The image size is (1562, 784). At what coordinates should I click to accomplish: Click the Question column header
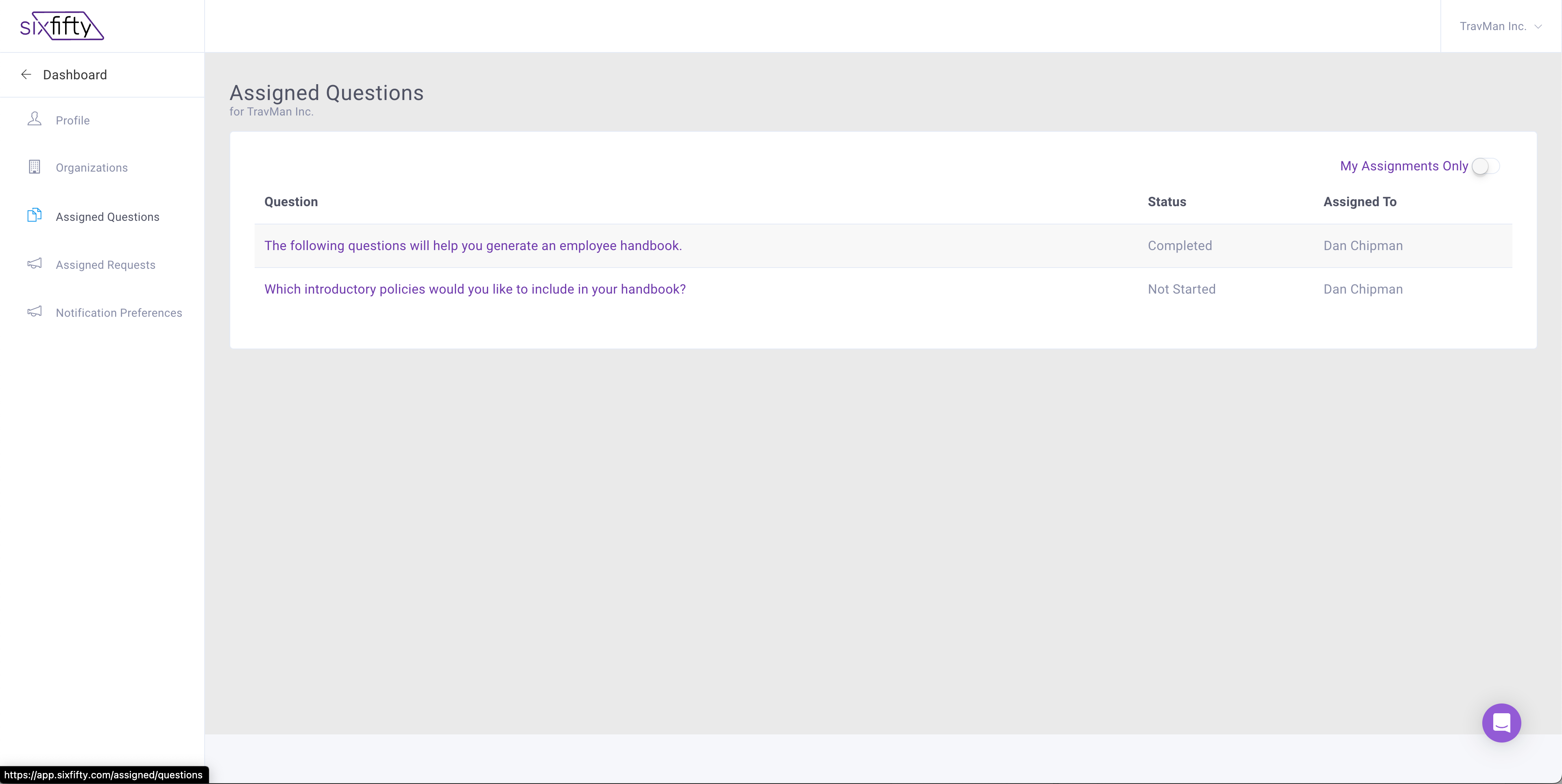click(291, 202)
